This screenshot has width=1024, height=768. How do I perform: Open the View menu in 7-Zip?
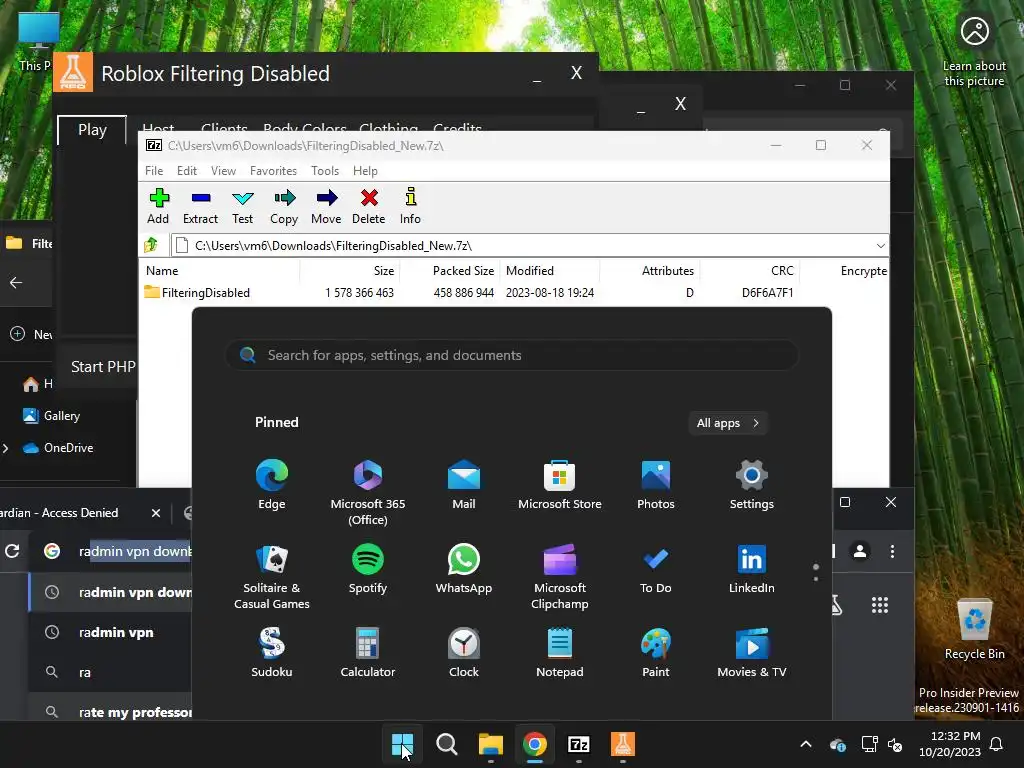(x=223, y=170)
